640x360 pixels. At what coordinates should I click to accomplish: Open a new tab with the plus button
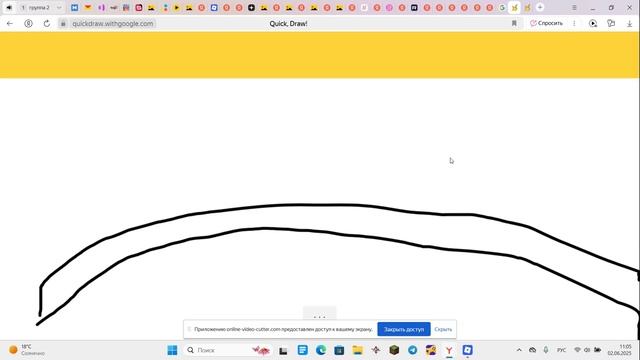pos(540,7)
